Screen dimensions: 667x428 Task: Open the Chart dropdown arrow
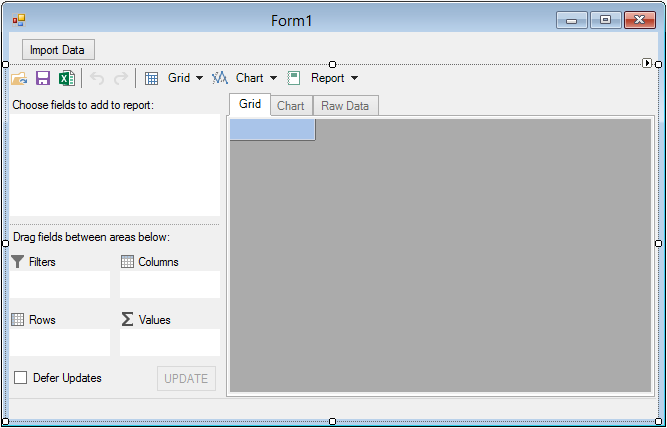[273, 78]
